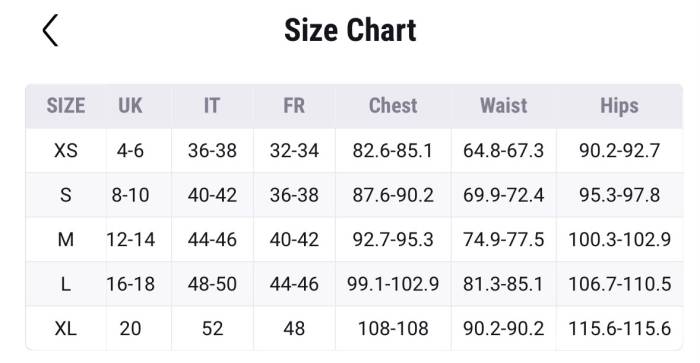This screenshot has height=363, width=700.
Task: Go back using the left chevron arrow
Action: coord(50,30)
